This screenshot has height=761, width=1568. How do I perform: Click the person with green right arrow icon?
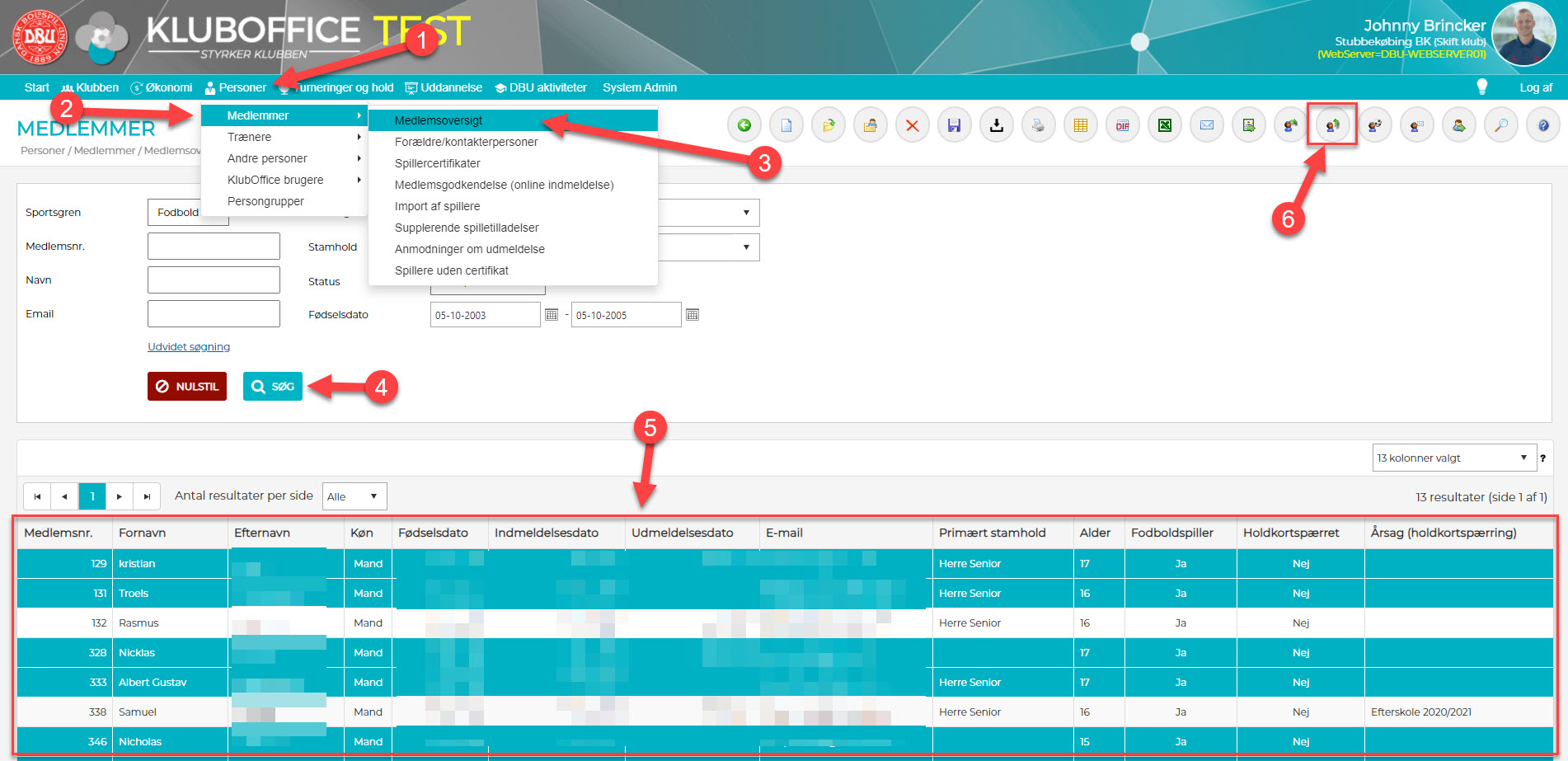(1459, 125)
